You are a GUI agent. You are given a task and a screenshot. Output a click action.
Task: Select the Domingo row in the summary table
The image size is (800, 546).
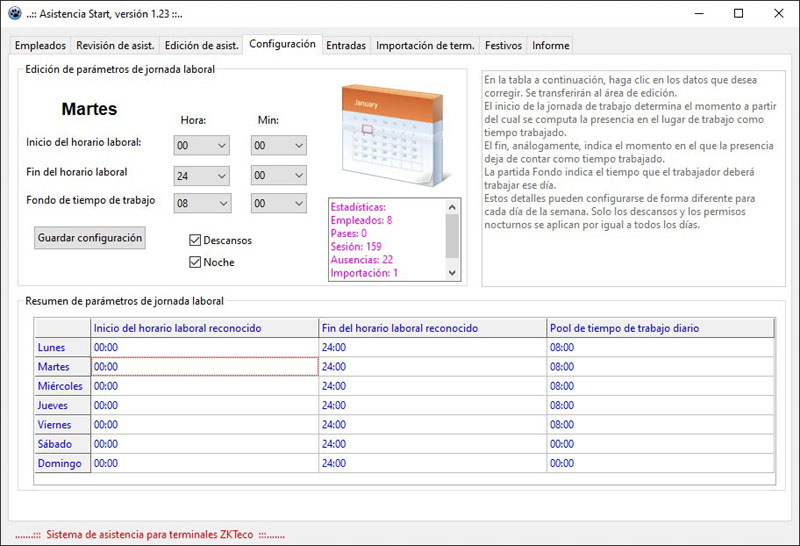coord(62,464)
